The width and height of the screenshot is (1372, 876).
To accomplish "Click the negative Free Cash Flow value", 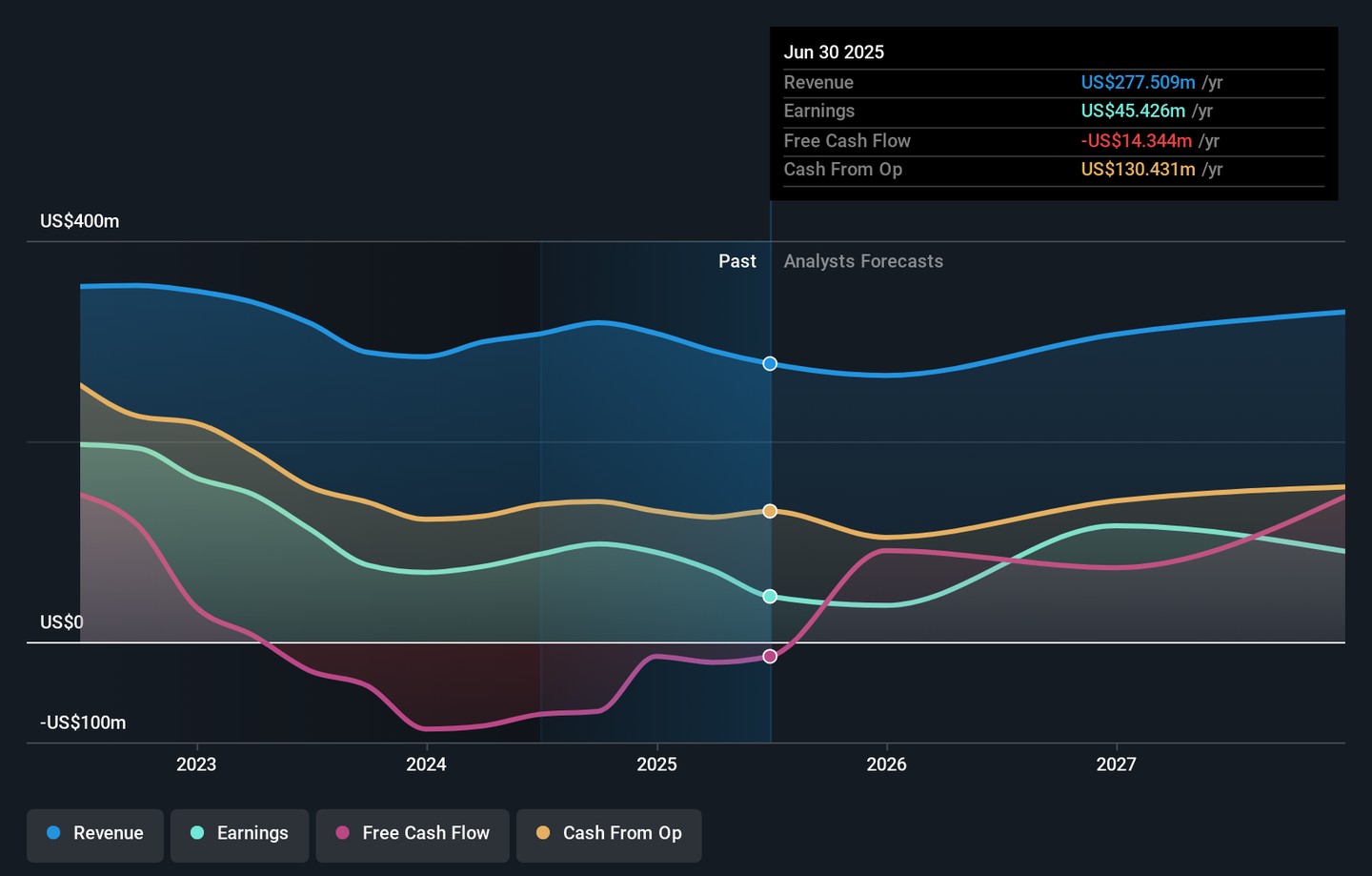I will click(1136, 141).
